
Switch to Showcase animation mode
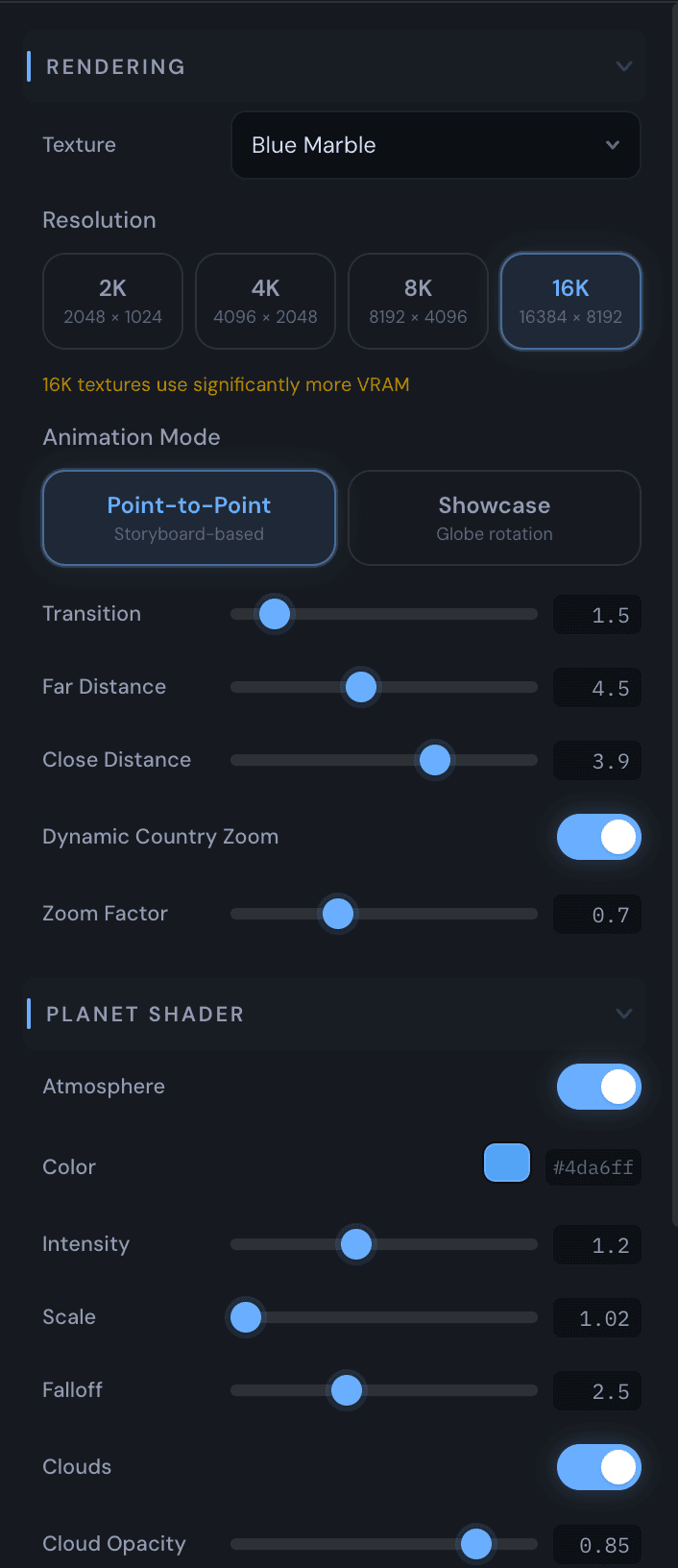495,518
